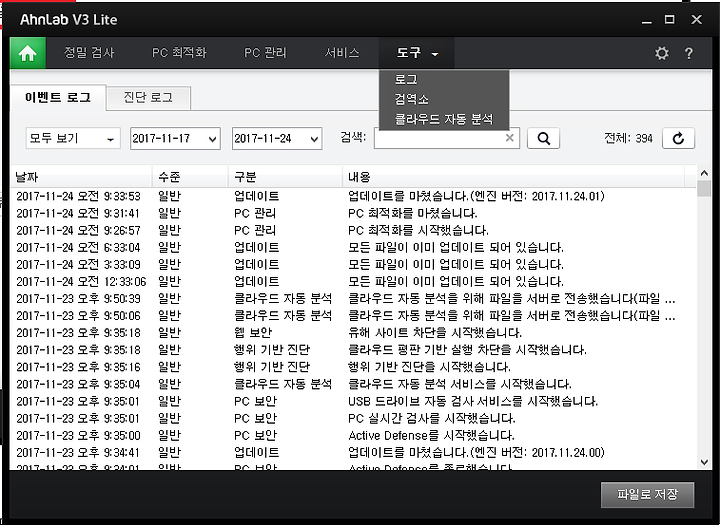Select 클라우드 자동 분석 in 도구 menu
Image resolution: width=720 pixels, height=527 pixels.
[x=444, y=119]
